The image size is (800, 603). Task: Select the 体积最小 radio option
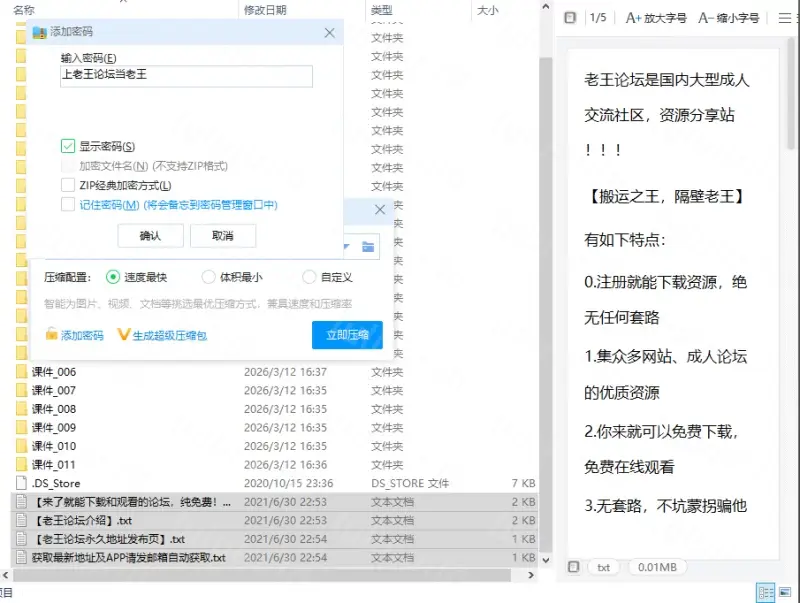click(x=208, y=277)
